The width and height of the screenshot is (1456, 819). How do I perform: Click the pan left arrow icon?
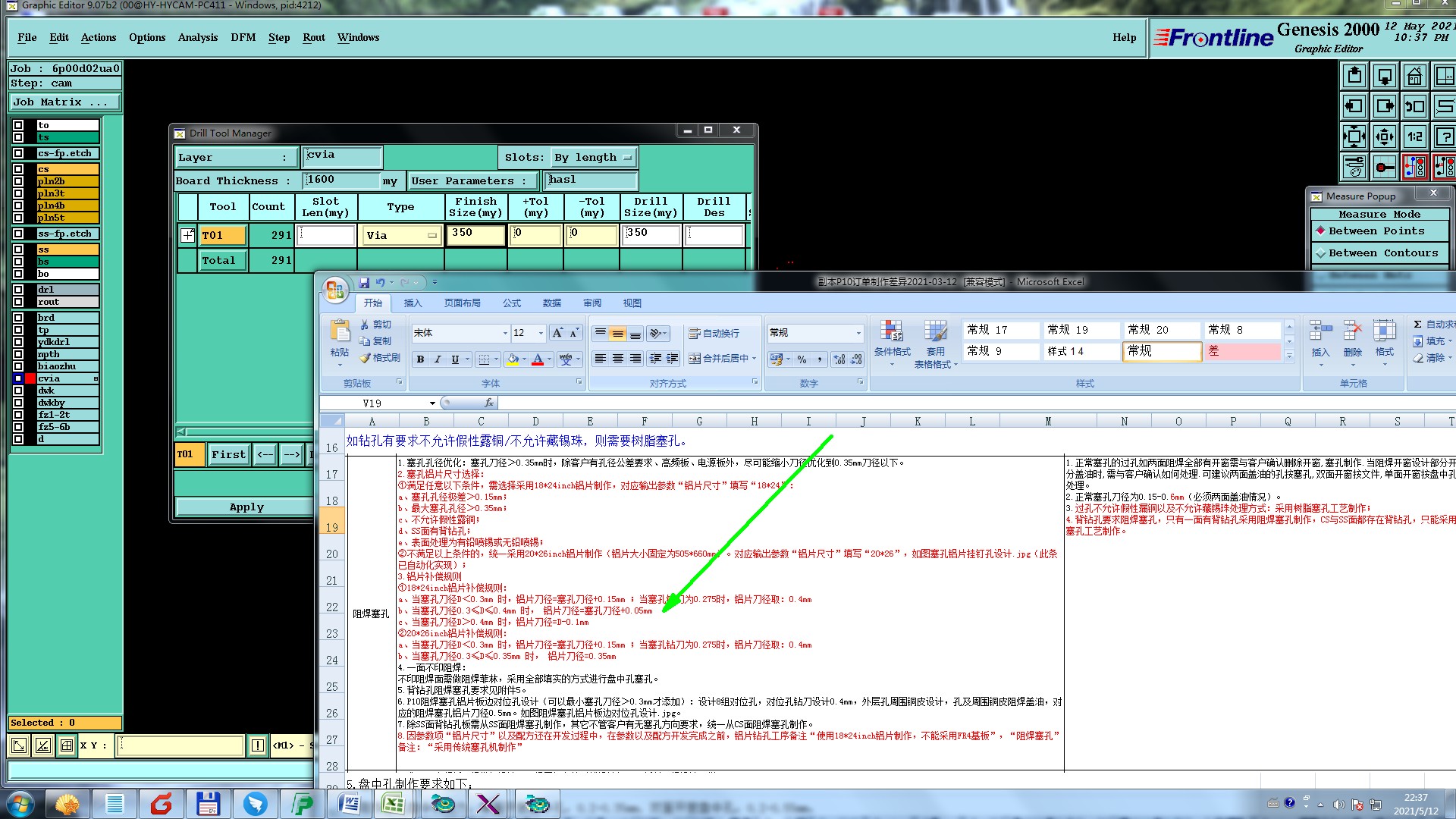point(1354,106)
